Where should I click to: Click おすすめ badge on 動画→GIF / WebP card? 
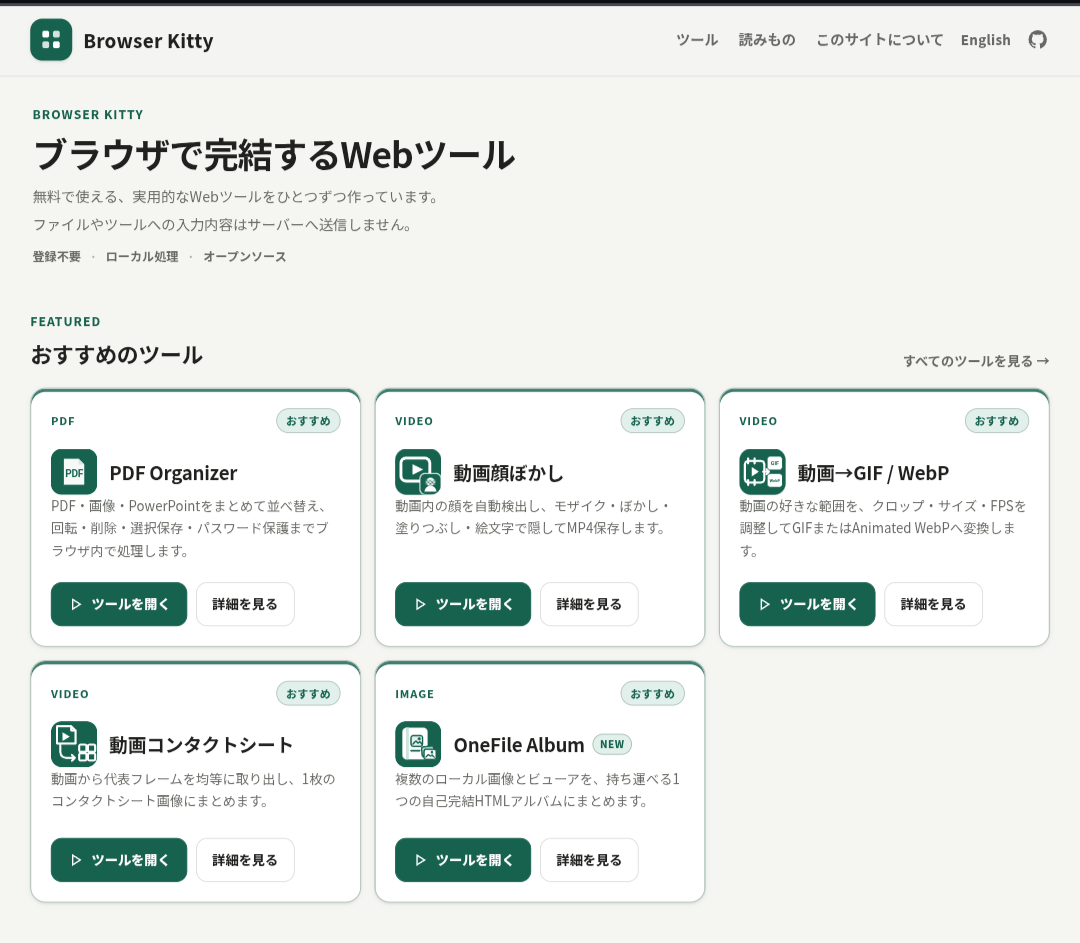(x=997, y=421)
